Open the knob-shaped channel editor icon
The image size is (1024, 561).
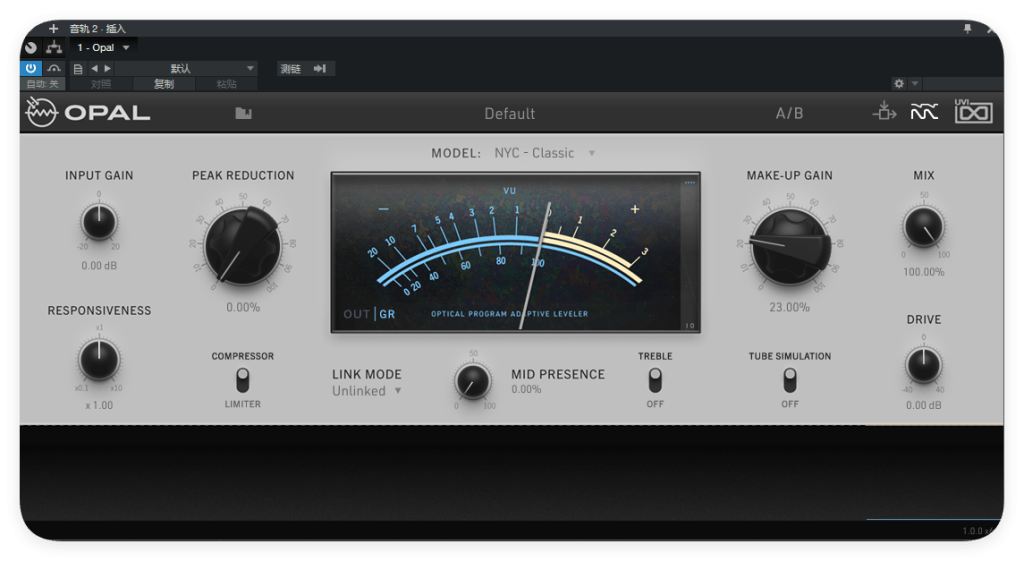pyautogui.click(x=31, y=48)
